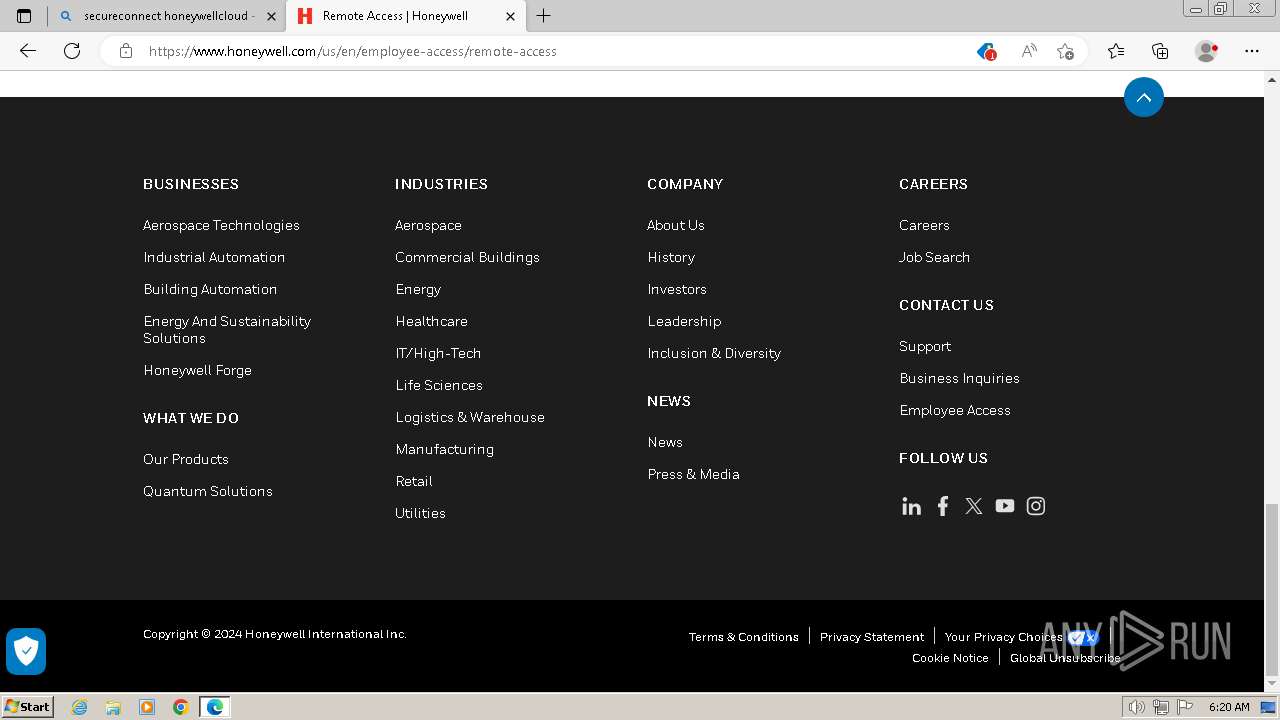Image resolution: width=1280 pixels, height=720 pixels.
Task: Launch Internet Explorer from taskbar
Action: tap(79, 707)
